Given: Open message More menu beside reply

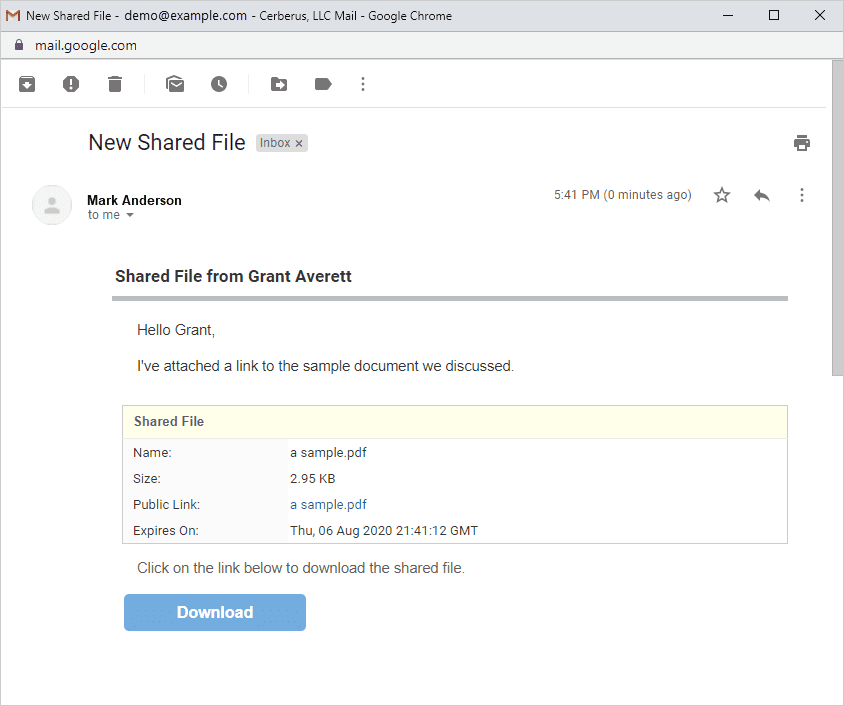Looking at the screenshot, I should [801, 196].
